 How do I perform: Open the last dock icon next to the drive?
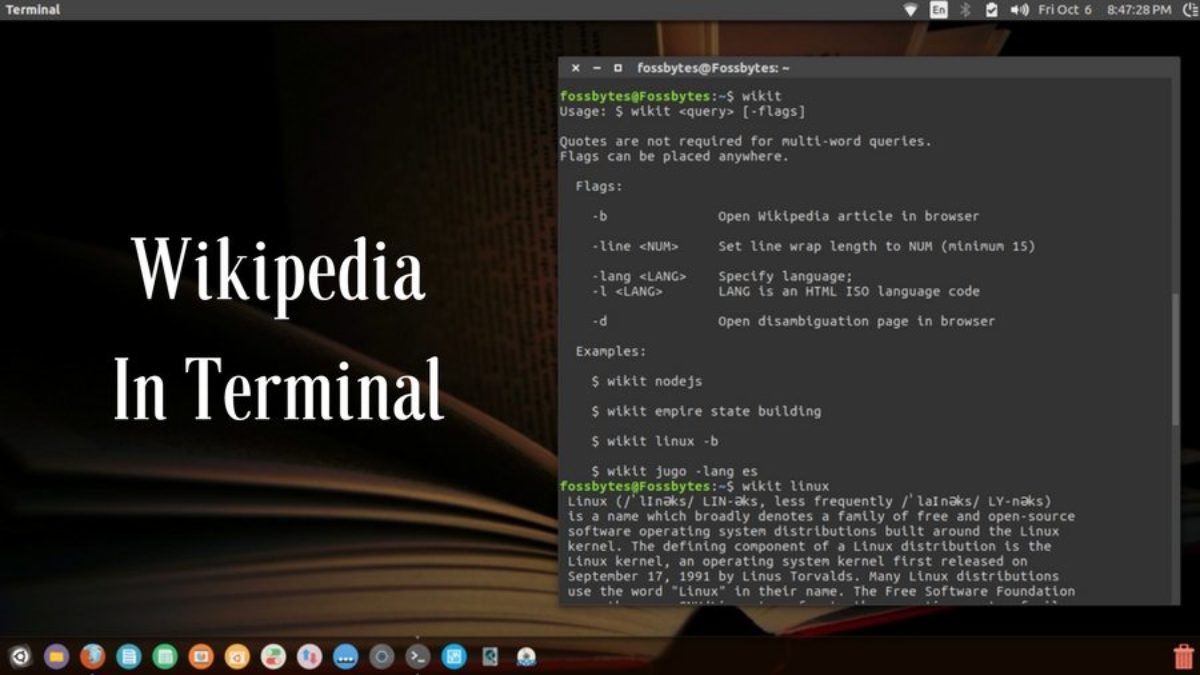[x=526, y=657]
